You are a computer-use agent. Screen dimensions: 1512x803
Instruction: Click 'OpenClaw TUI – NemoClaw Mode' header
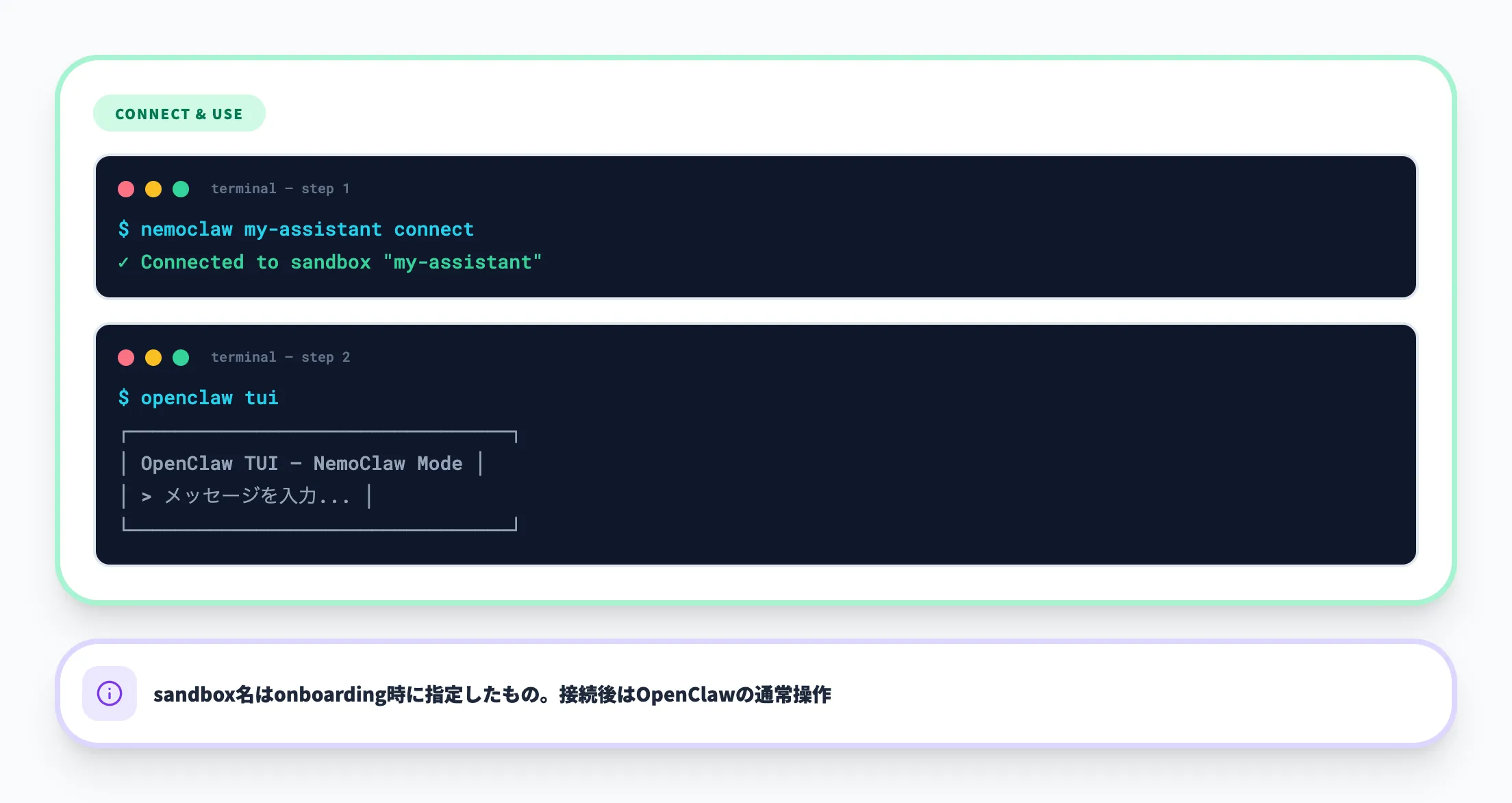tap(302, 463)
